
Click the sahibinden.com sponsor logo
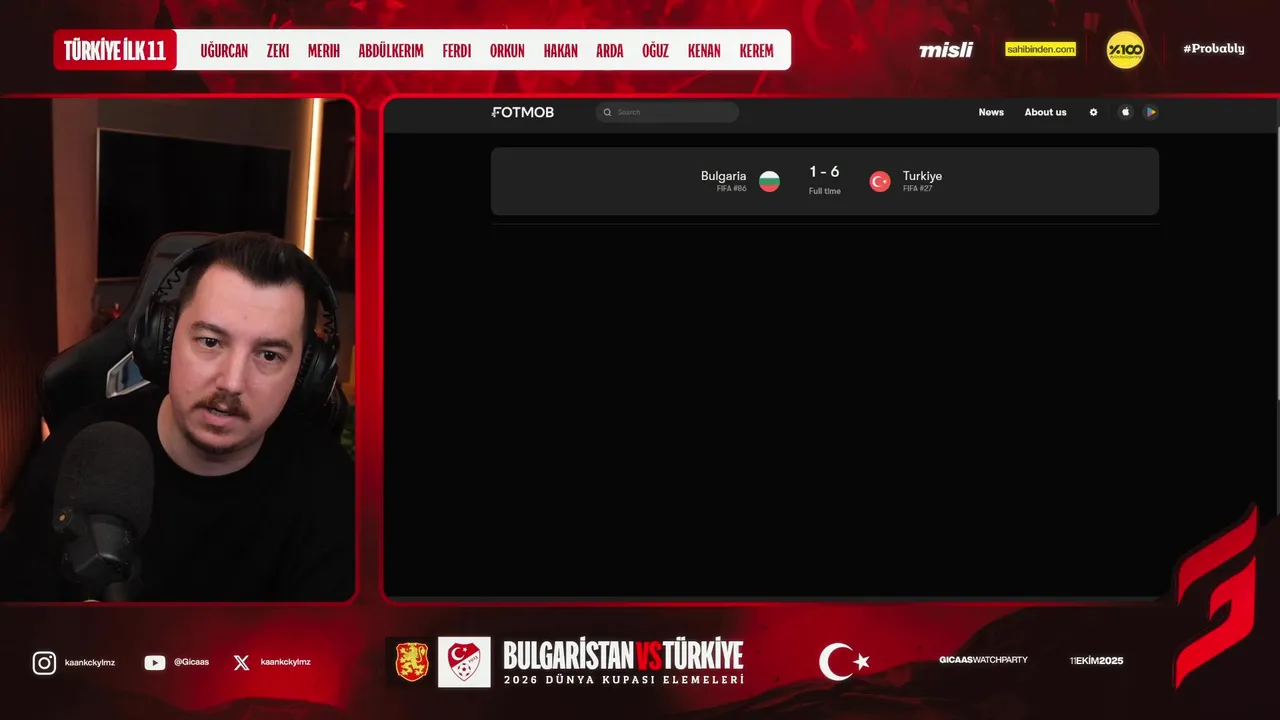(1040, 49)
